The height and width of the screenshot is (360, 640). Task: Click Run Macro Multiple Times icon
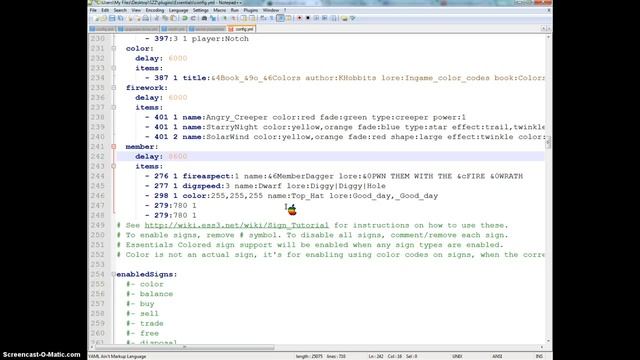pos(324,18)
